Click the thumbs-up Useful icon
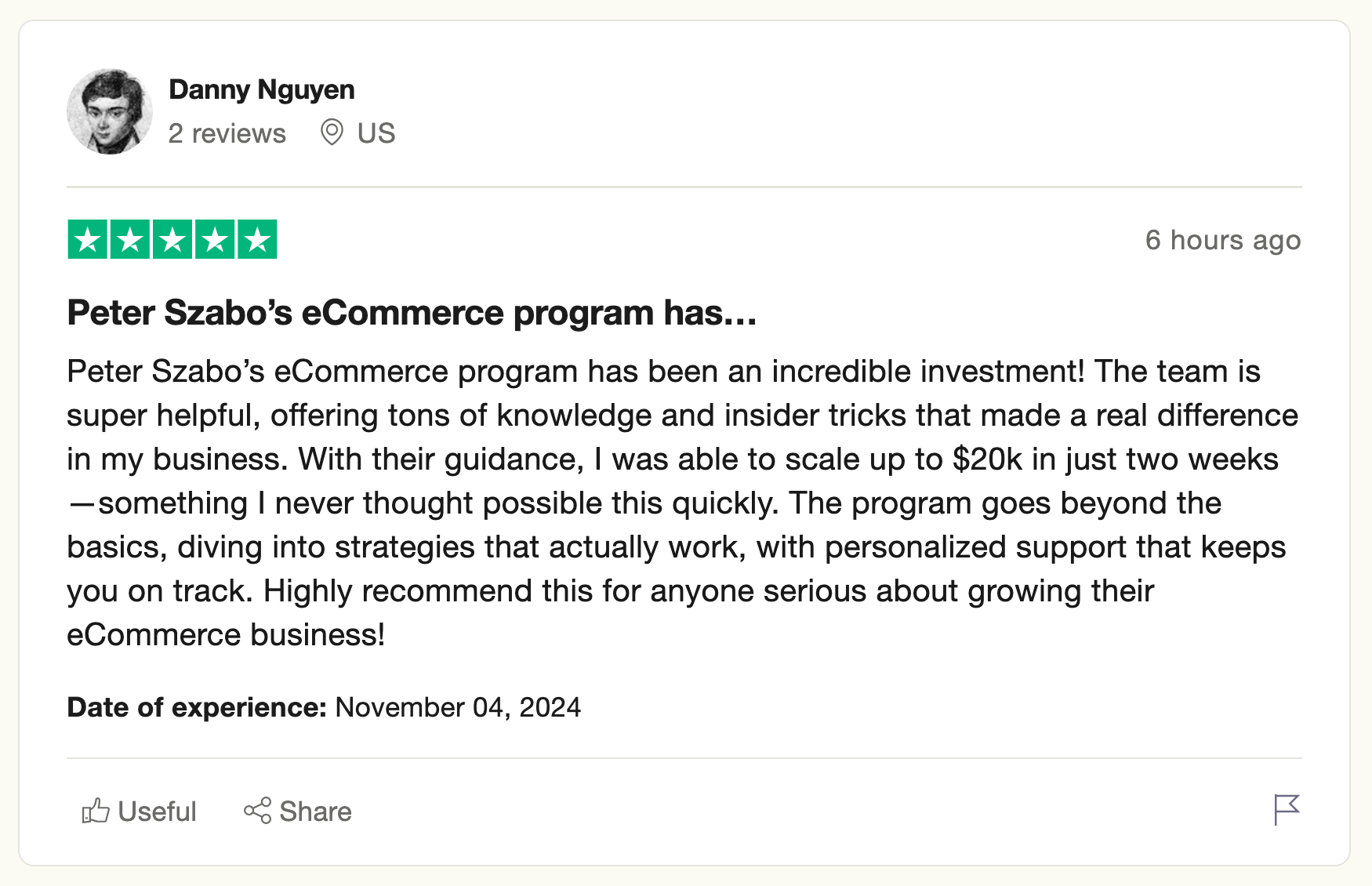 [x=96, y=811]
